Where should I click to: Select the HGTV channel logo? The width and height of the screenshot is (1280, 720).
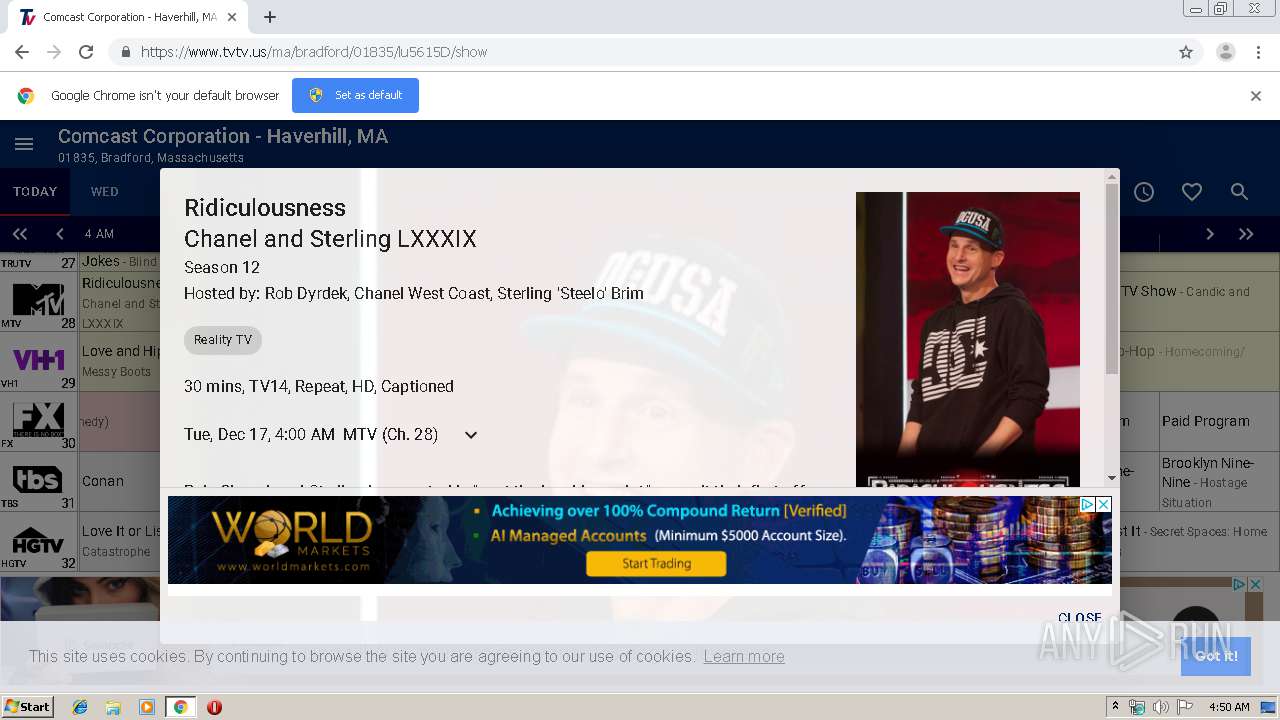click(38, 541)
